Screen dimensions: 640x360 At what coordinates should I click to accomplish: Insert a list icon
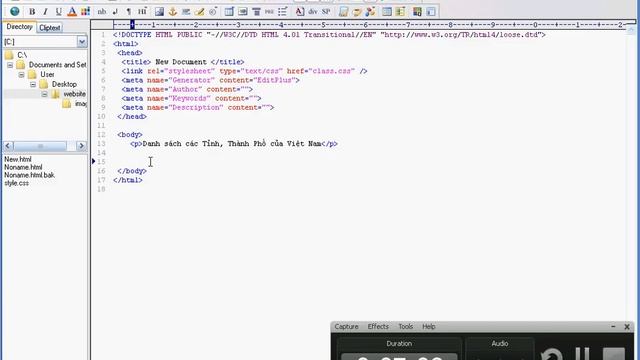pos(282,12)
